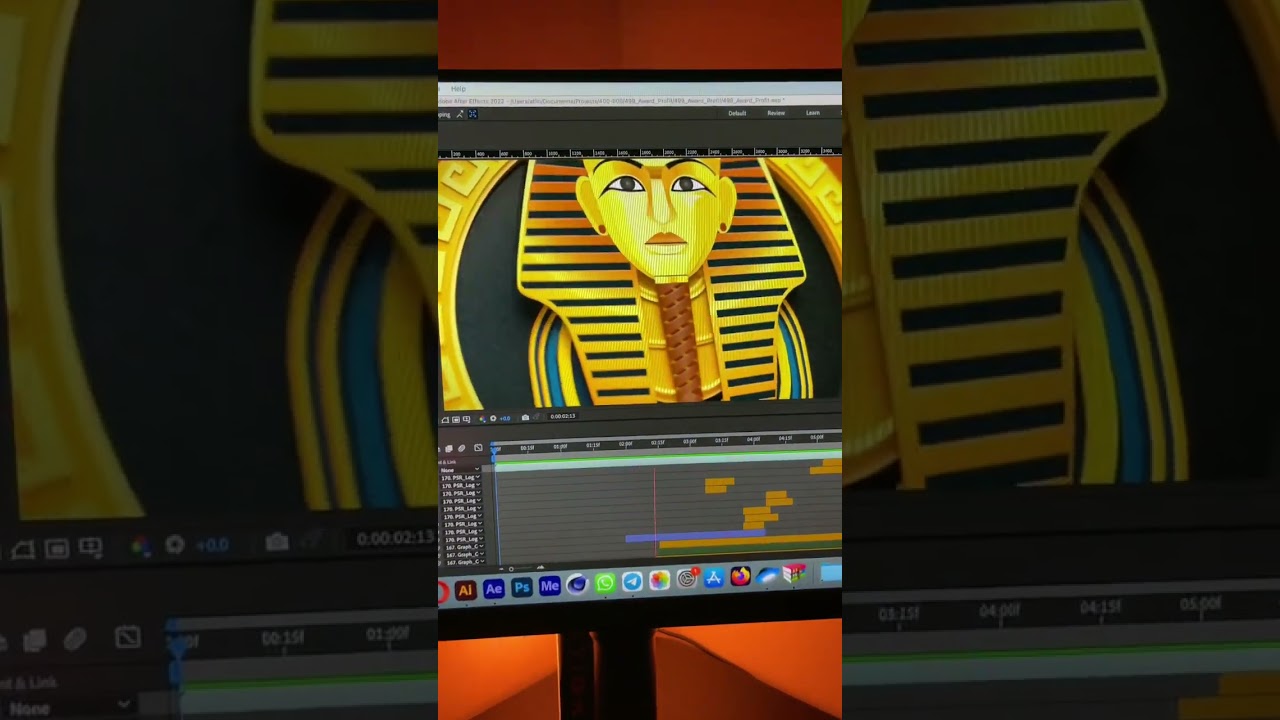This screenshot has height=720, width=1280.
Task: Open the None parent dropdown
Action: [460, 469]
